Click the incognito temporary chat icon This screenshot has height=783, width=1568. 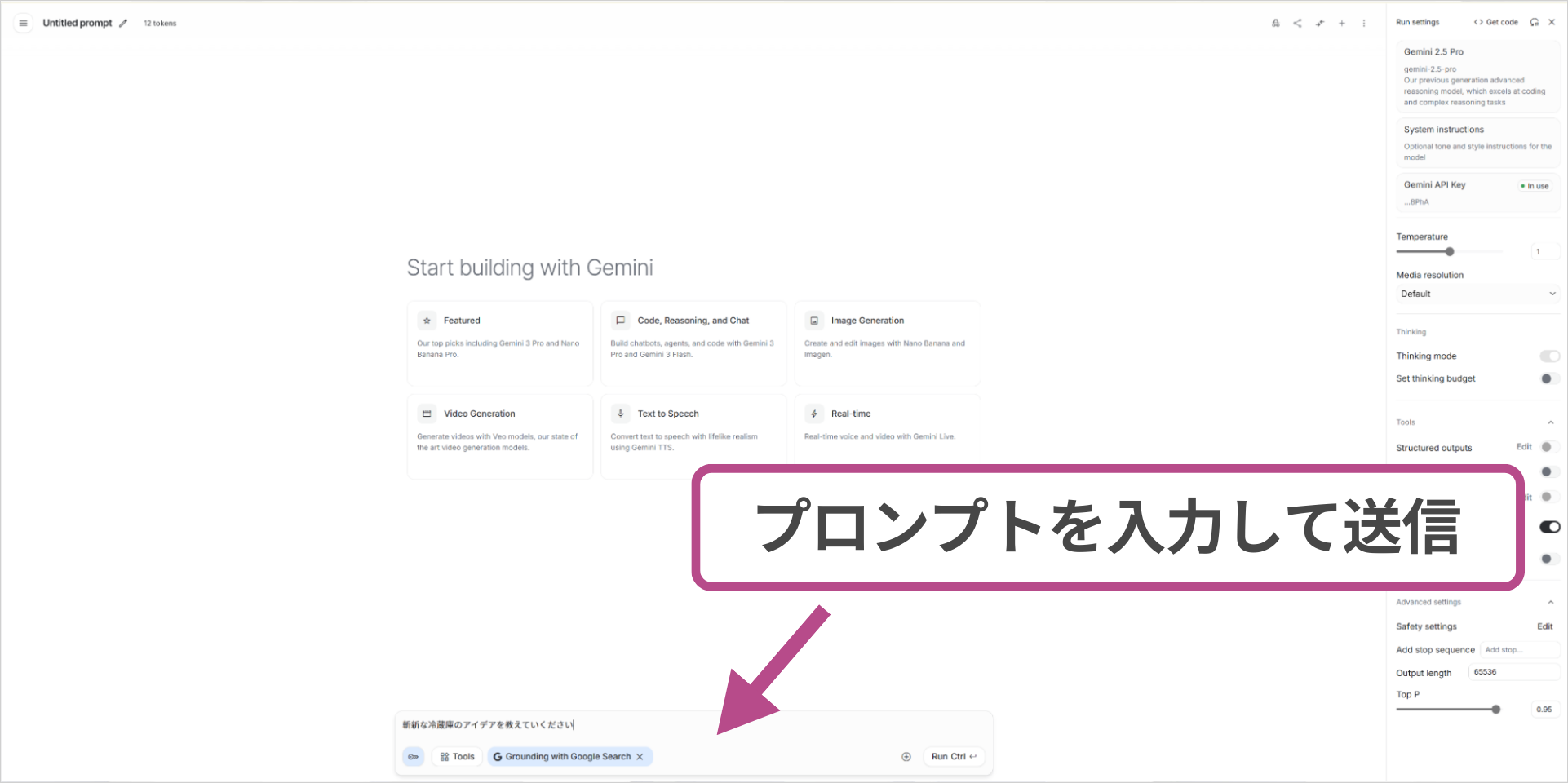click(1275, 23)
